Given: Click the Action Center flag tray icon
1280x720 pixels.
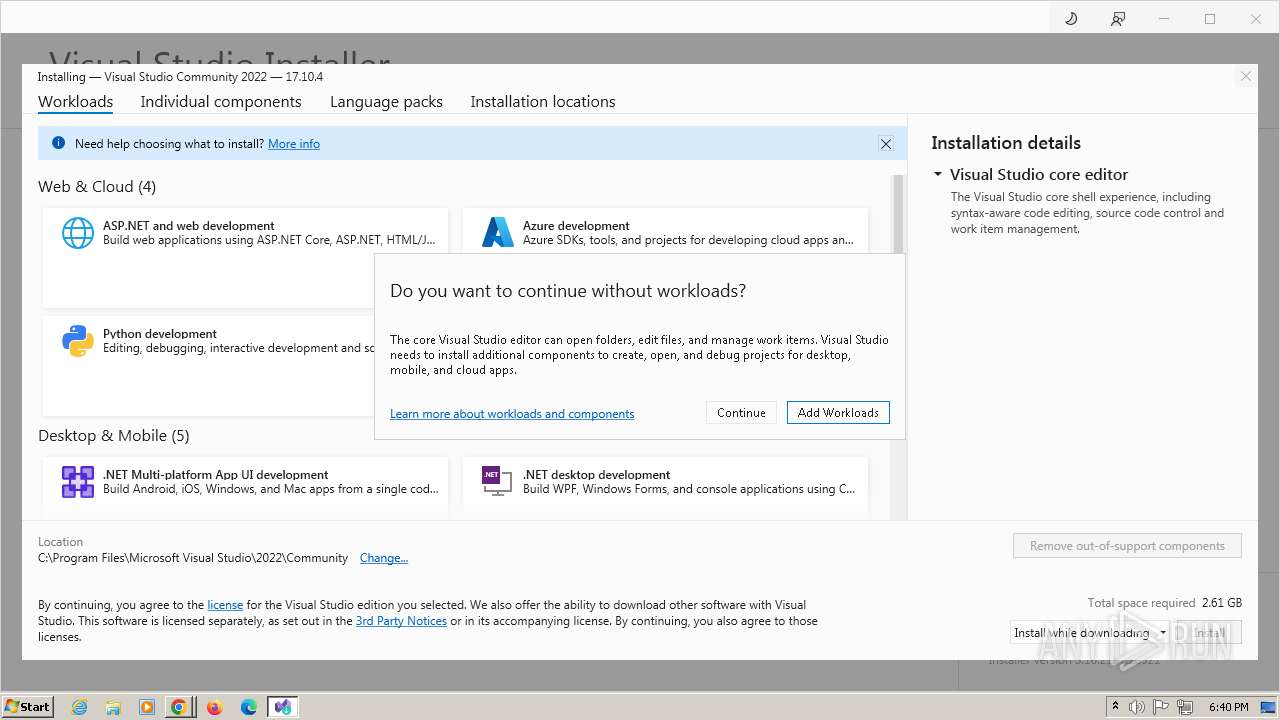Looking at the screenshot, I should (x=1162, y=707).
